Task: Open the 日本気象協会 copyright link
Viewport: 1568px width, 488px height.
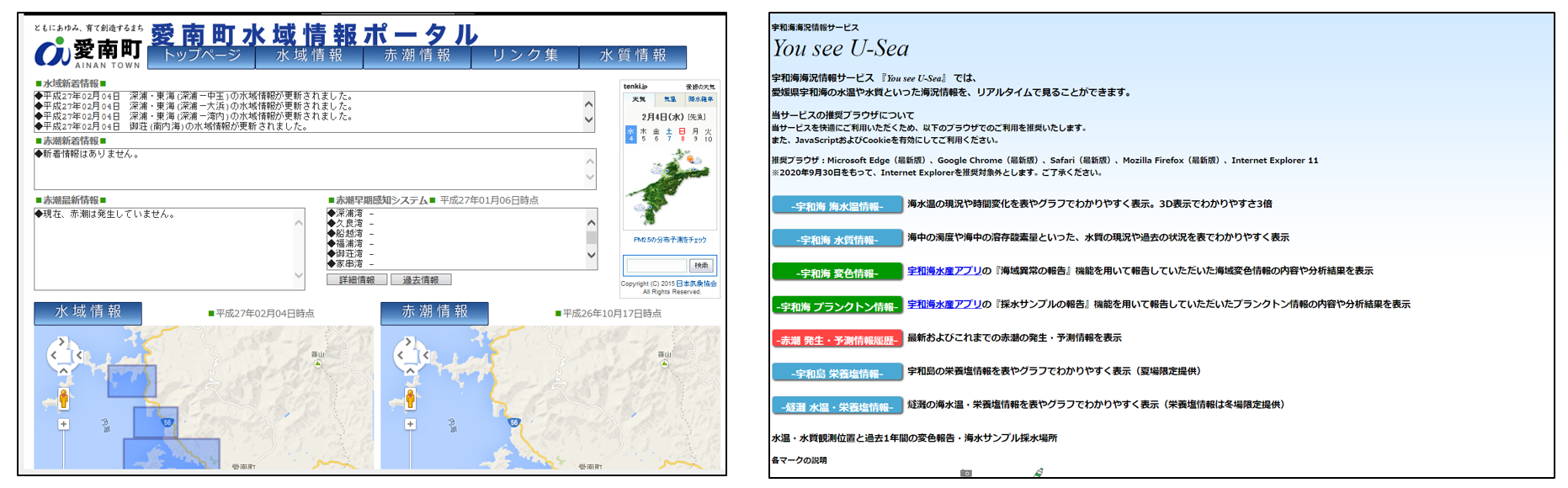Action: [x=697, y=284]
